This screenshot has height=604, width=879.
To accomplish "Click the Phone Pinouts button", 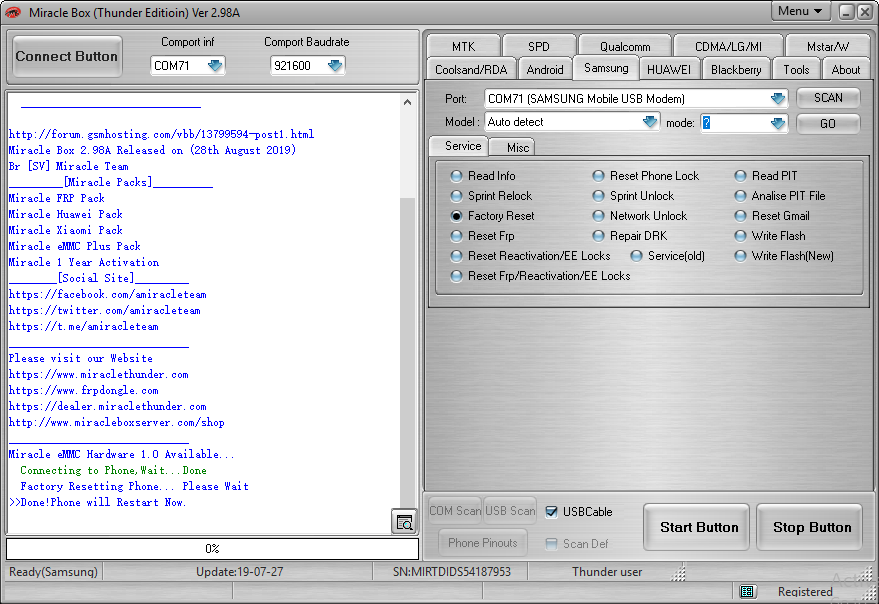I will coord(483,542).
